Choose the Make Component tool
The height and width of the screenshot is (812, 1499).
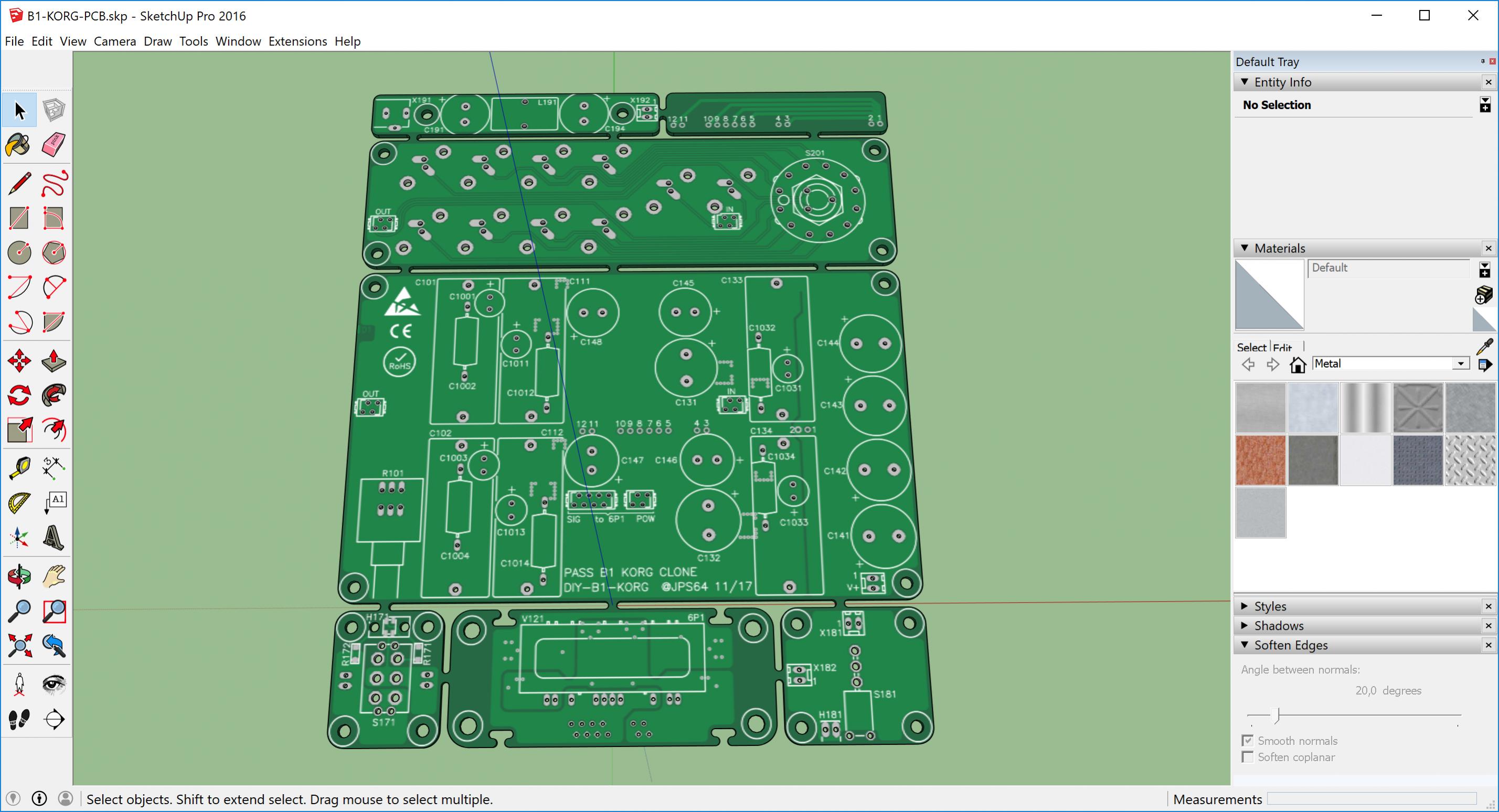point(54,110)
